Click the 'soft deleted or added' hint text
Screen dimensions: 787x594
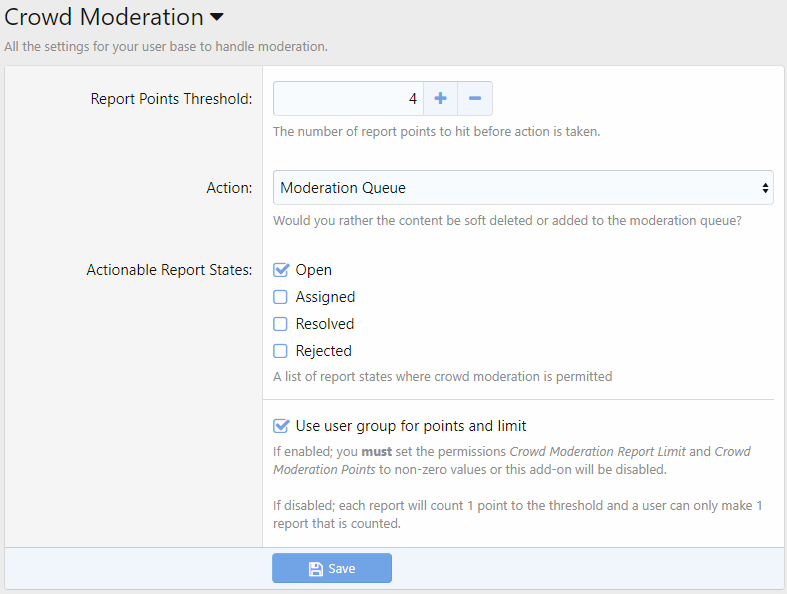(507, 220)
